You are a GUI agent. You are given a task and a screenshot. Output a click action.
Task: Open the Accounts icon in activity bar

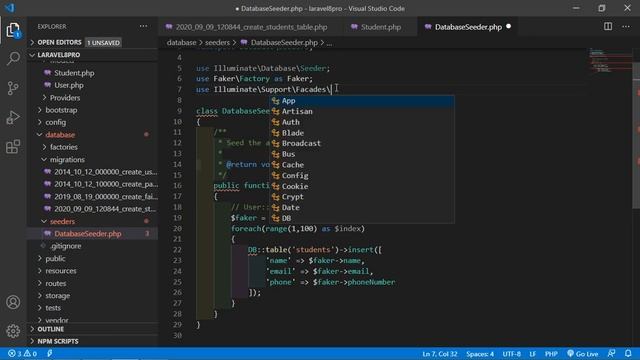click(13, 302)
